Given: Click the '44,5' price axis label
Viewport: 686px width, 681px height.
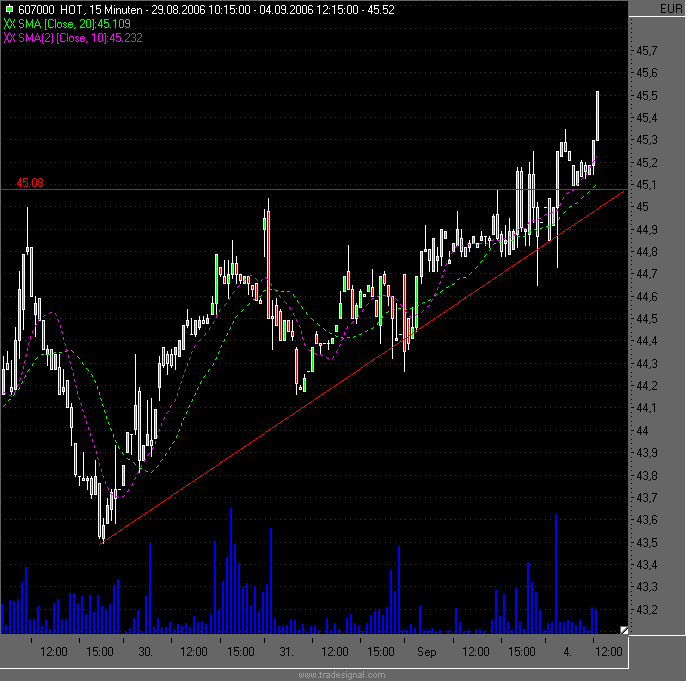Looking at the screenshot, I should [x=647, y=318].
